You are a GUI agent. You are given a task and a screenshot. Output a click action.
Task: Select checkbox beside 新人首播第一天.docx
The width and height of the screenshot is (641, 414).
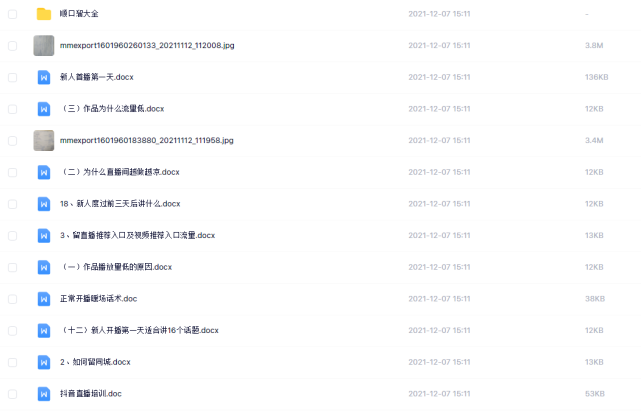[13, 77]
